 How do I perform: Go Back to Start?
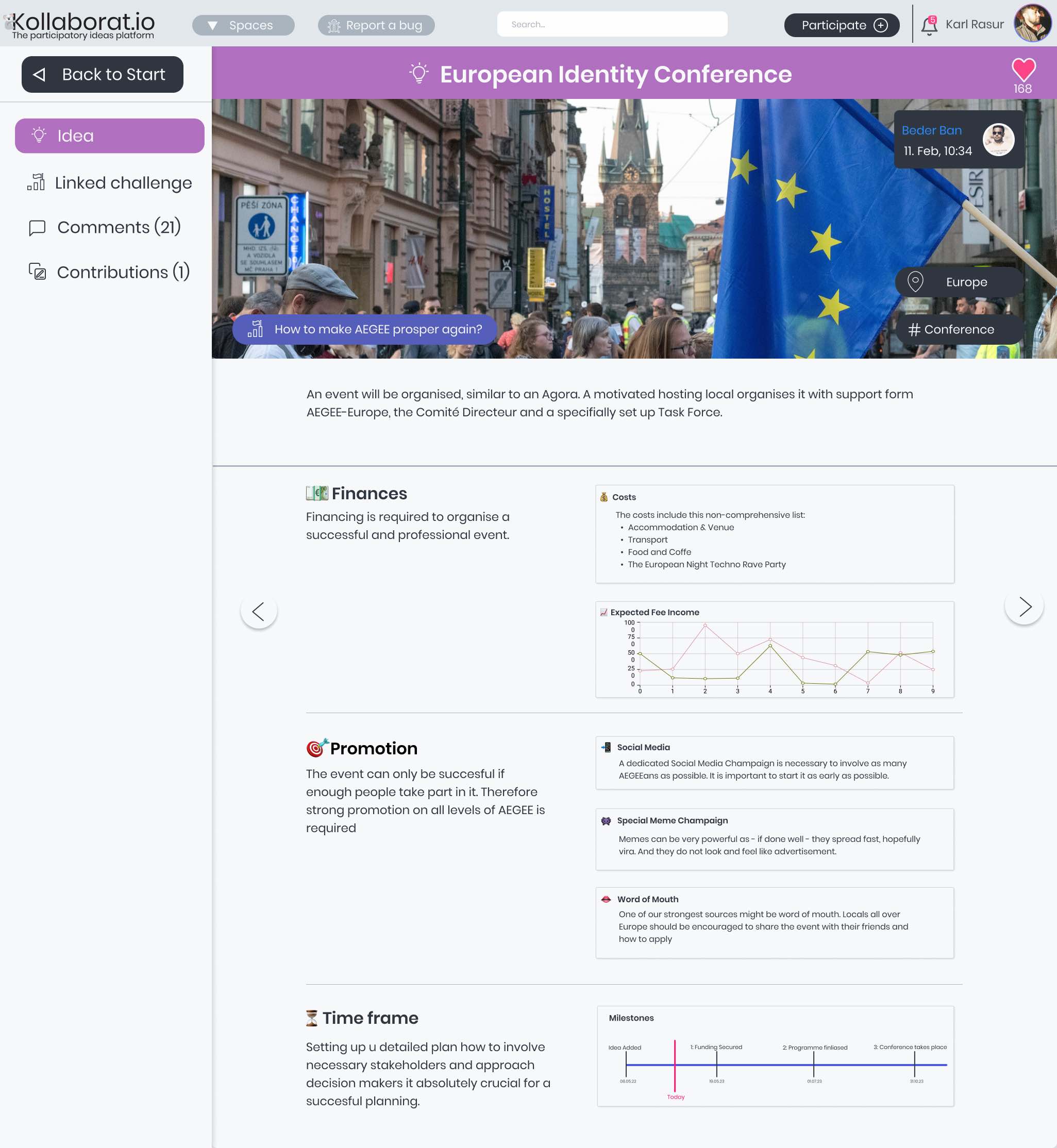pyautogui.click(x=103, y=74)
